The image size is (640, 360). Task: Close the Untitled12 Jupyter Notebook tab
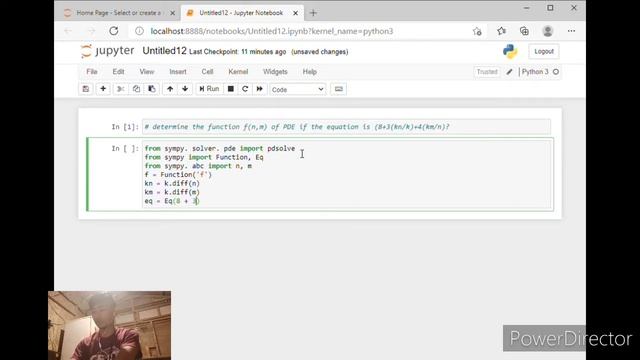[x=296, y=13]
